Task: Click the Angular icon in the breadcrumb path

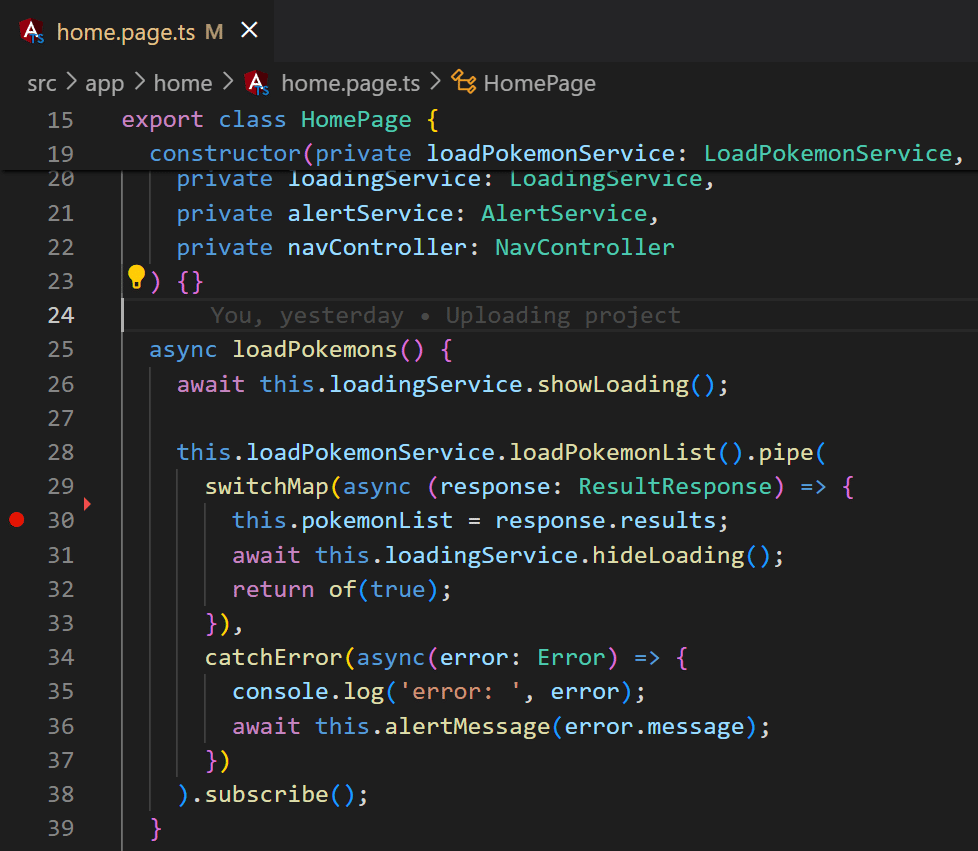Action: pos(256,83)
